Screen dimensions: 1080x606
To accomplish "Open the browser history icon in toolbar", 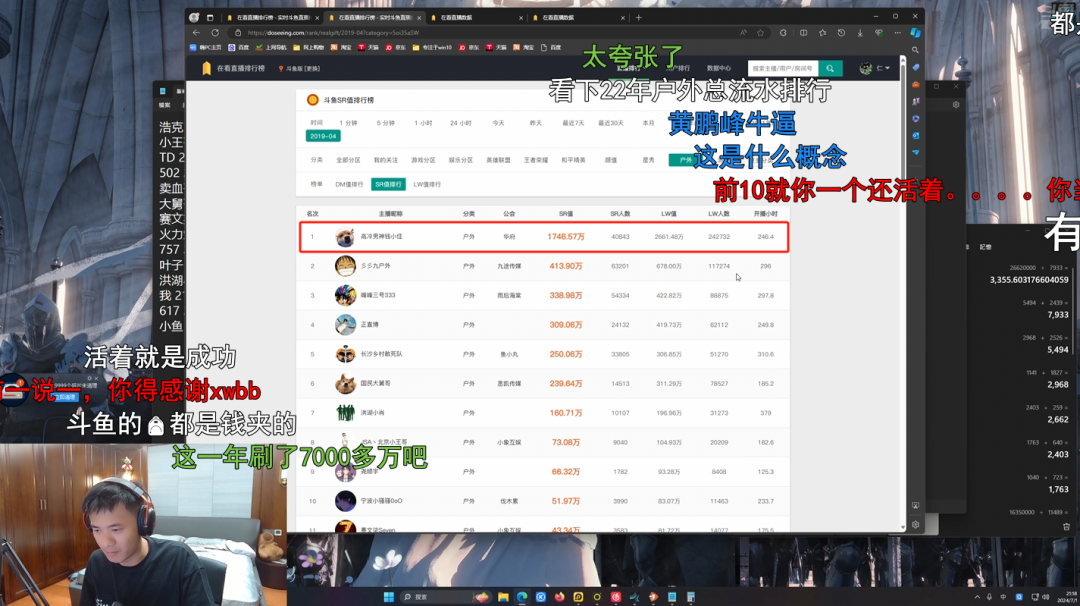I will point(841,32).
